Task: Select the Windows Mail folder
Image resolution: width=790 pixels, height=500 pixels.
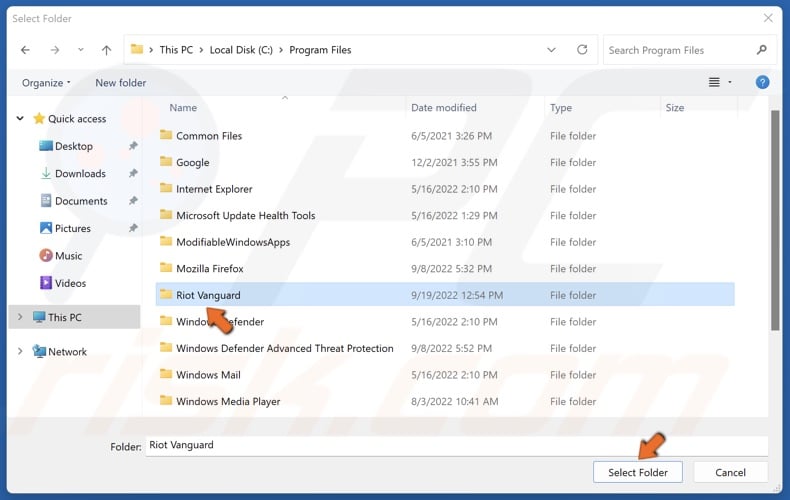Action: (x=445, y=375)
